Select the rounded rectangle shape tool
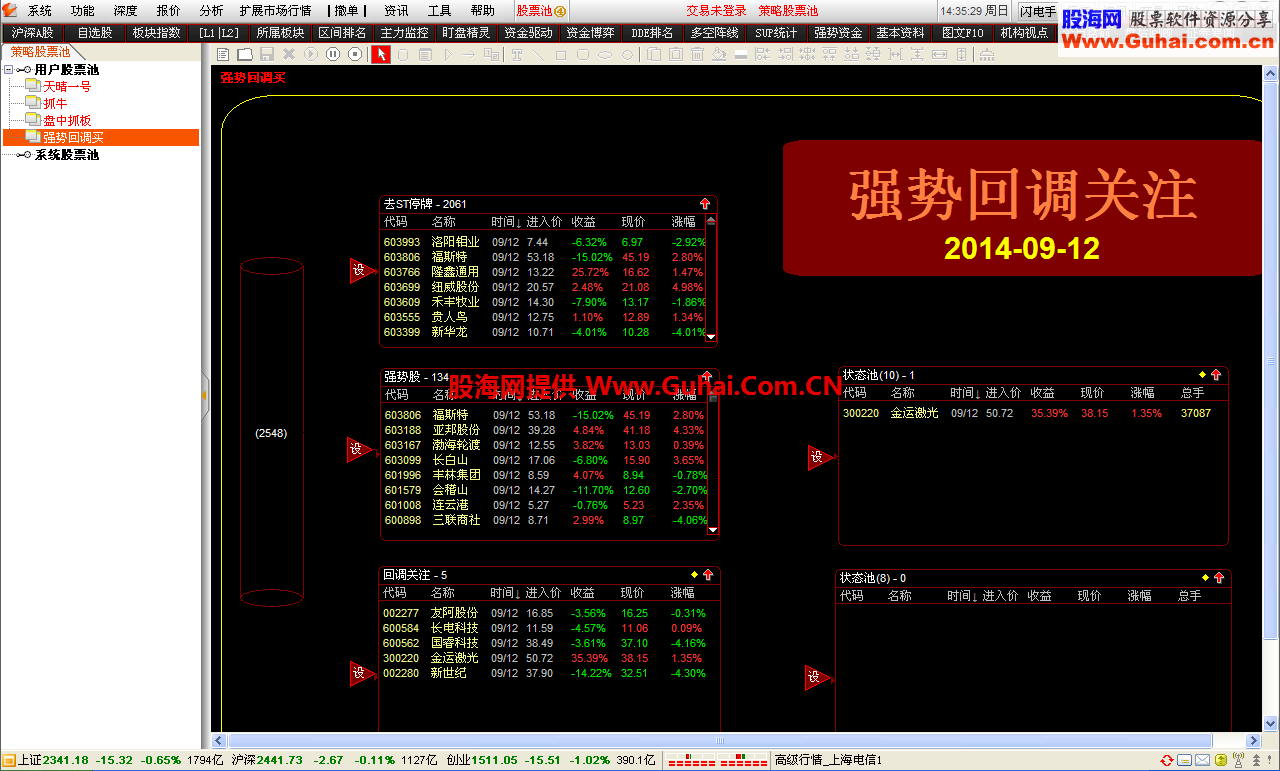This screenshot has width=1280, height=771. click(583, 54)
